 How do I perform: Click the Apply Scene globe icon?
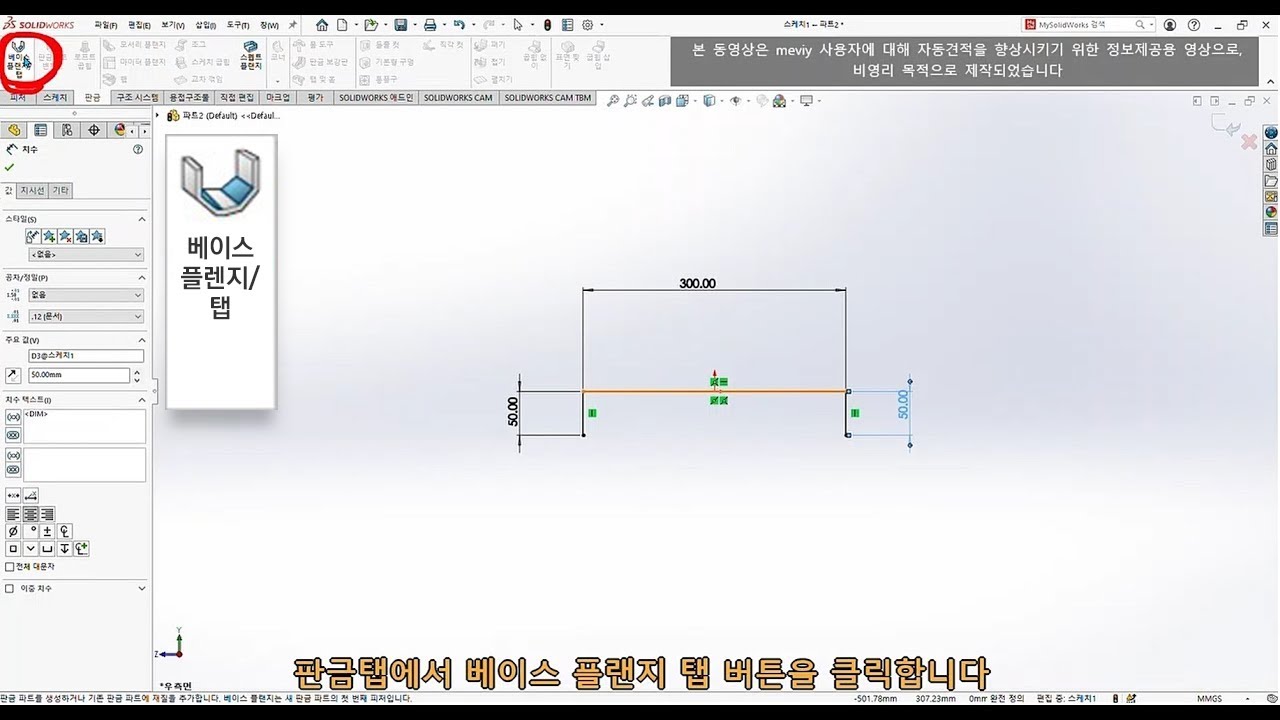pos(780,100)
